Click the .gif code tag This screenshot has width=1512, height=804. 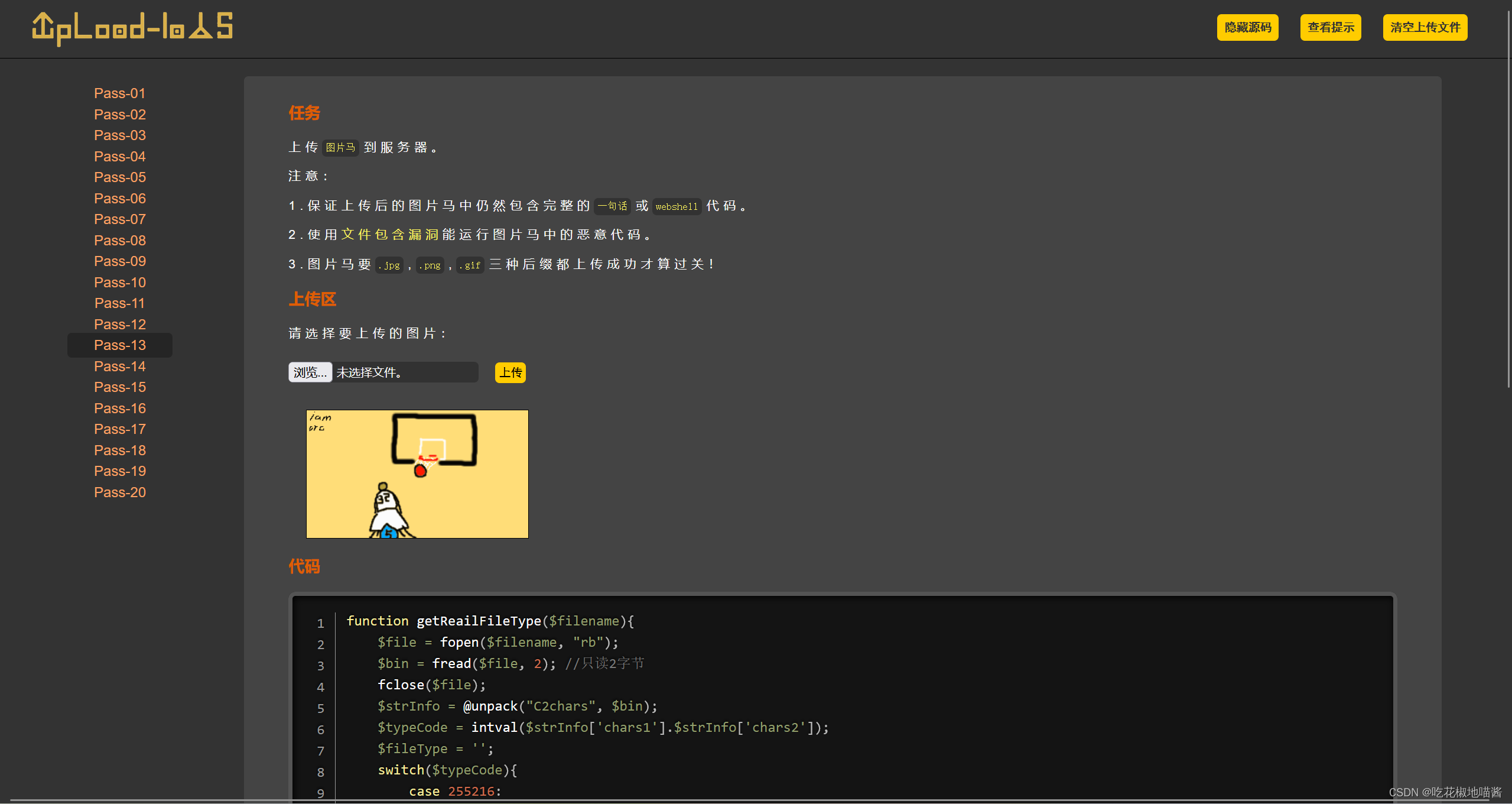[x=470, y=265]
